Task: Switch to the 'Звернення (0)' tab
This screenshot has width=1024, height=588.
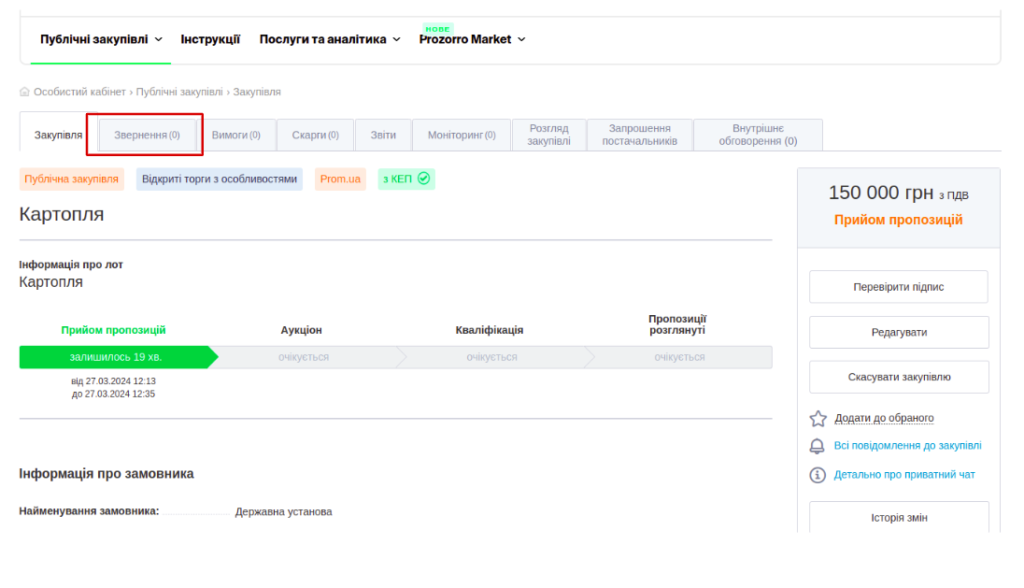Action: [x=147, y=135]
